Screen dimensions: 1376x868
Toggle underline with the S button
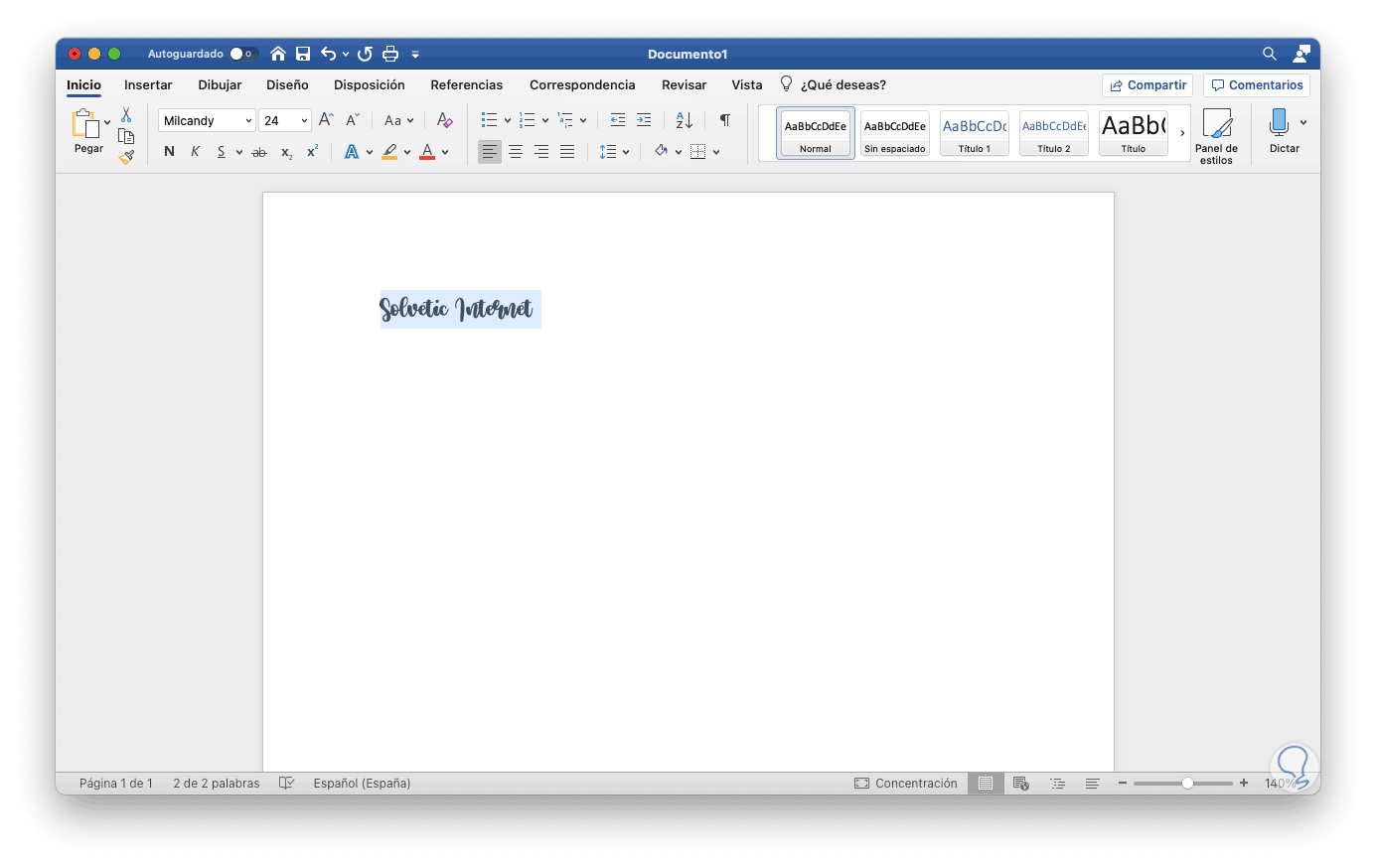click(x=222, y=152)
